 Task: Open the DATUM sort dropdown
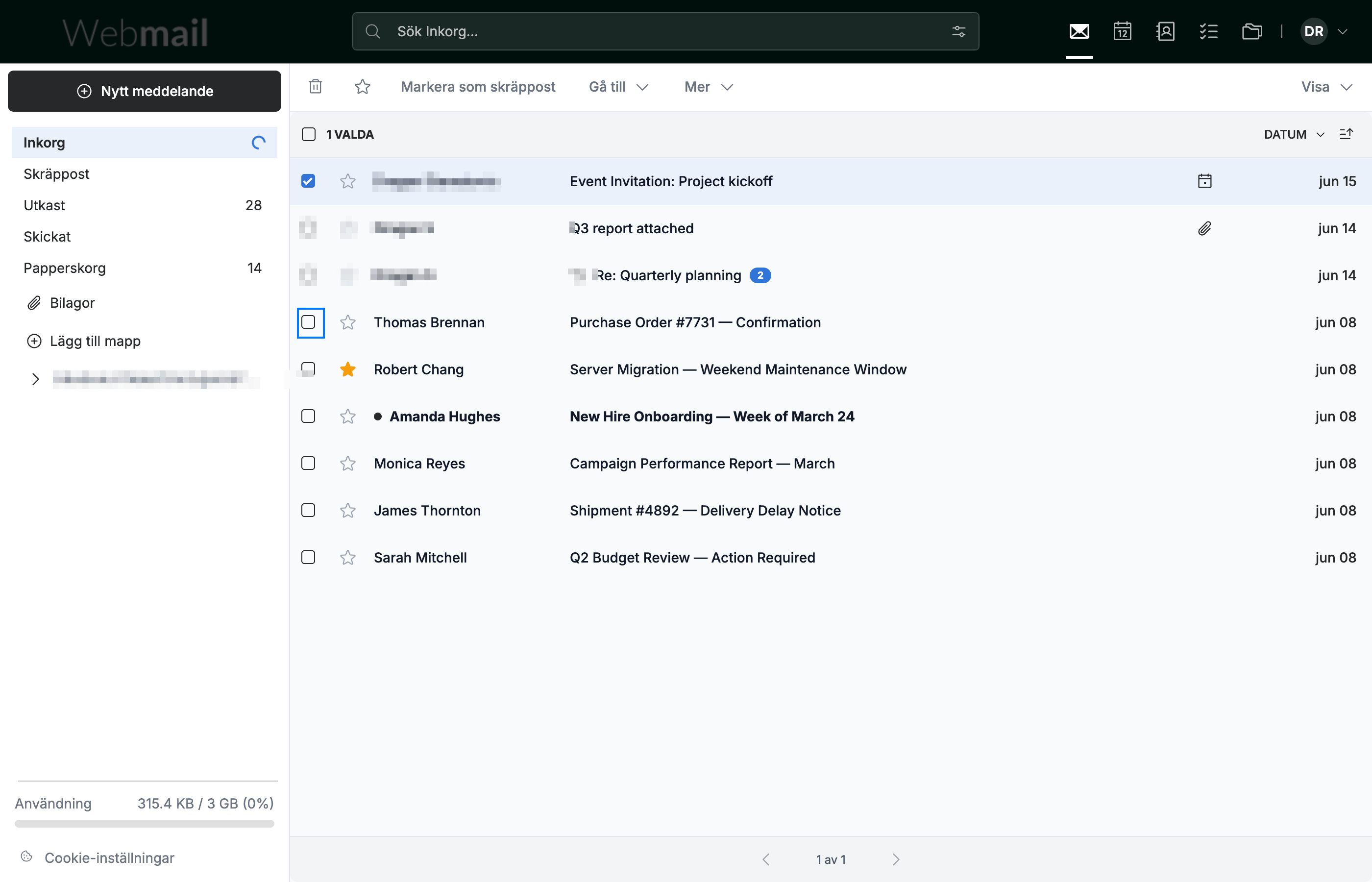[1294, 134]
